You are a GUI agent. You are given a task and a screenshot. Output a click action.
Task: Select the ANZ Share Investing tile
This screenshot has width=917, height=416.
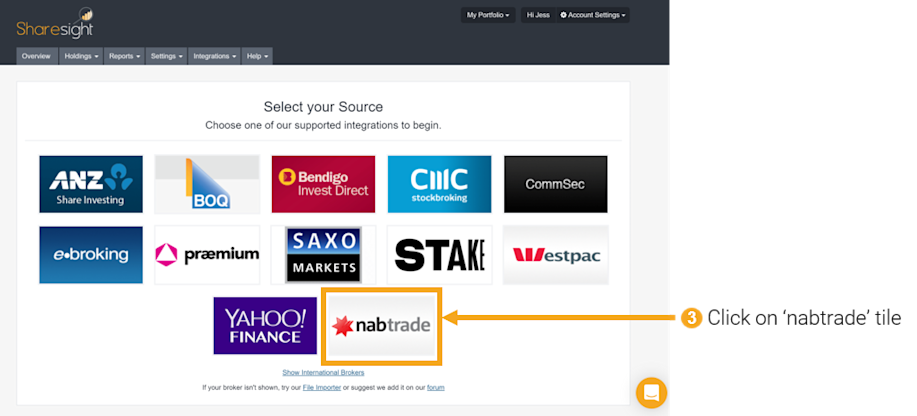coord(91,184)
